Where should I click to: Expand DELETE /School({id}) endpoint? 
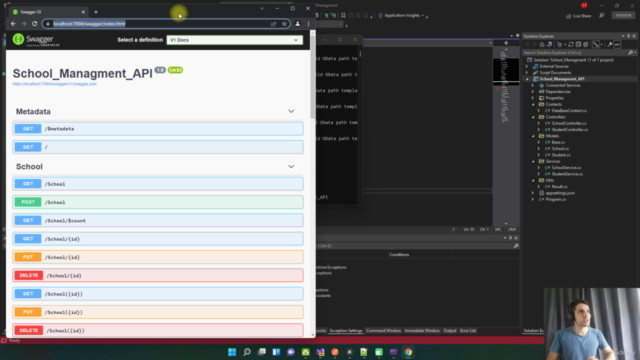tap(158, 330)
